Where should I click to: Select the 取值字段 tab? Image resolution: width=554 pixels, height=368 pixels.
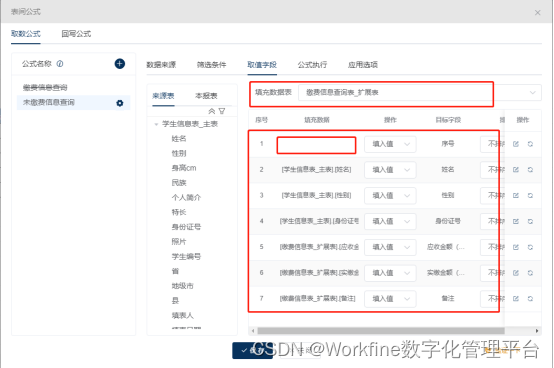point(262,65)
